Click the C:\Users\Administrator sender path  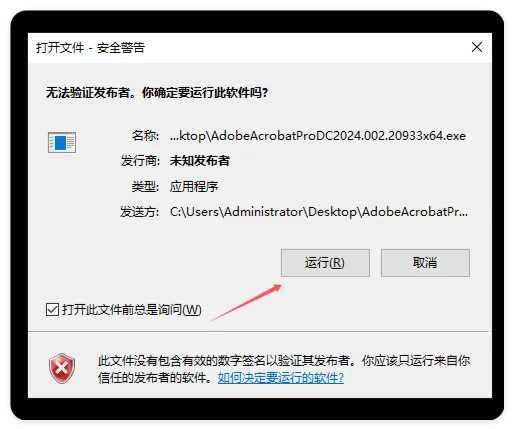coord(319,212)
